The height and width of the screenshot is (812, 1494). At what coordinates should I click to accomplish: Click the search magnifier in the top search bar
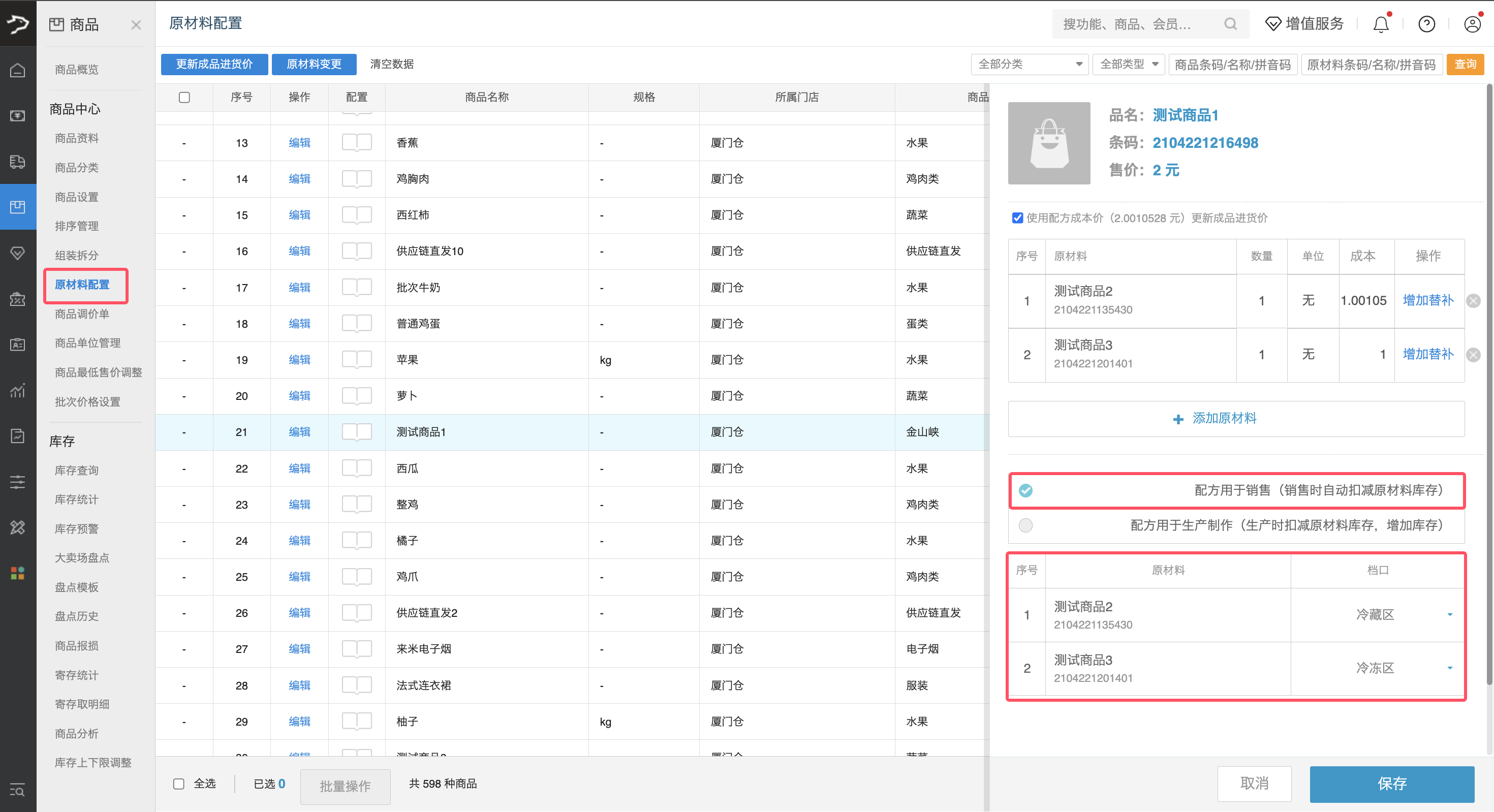pos(1230,24)
